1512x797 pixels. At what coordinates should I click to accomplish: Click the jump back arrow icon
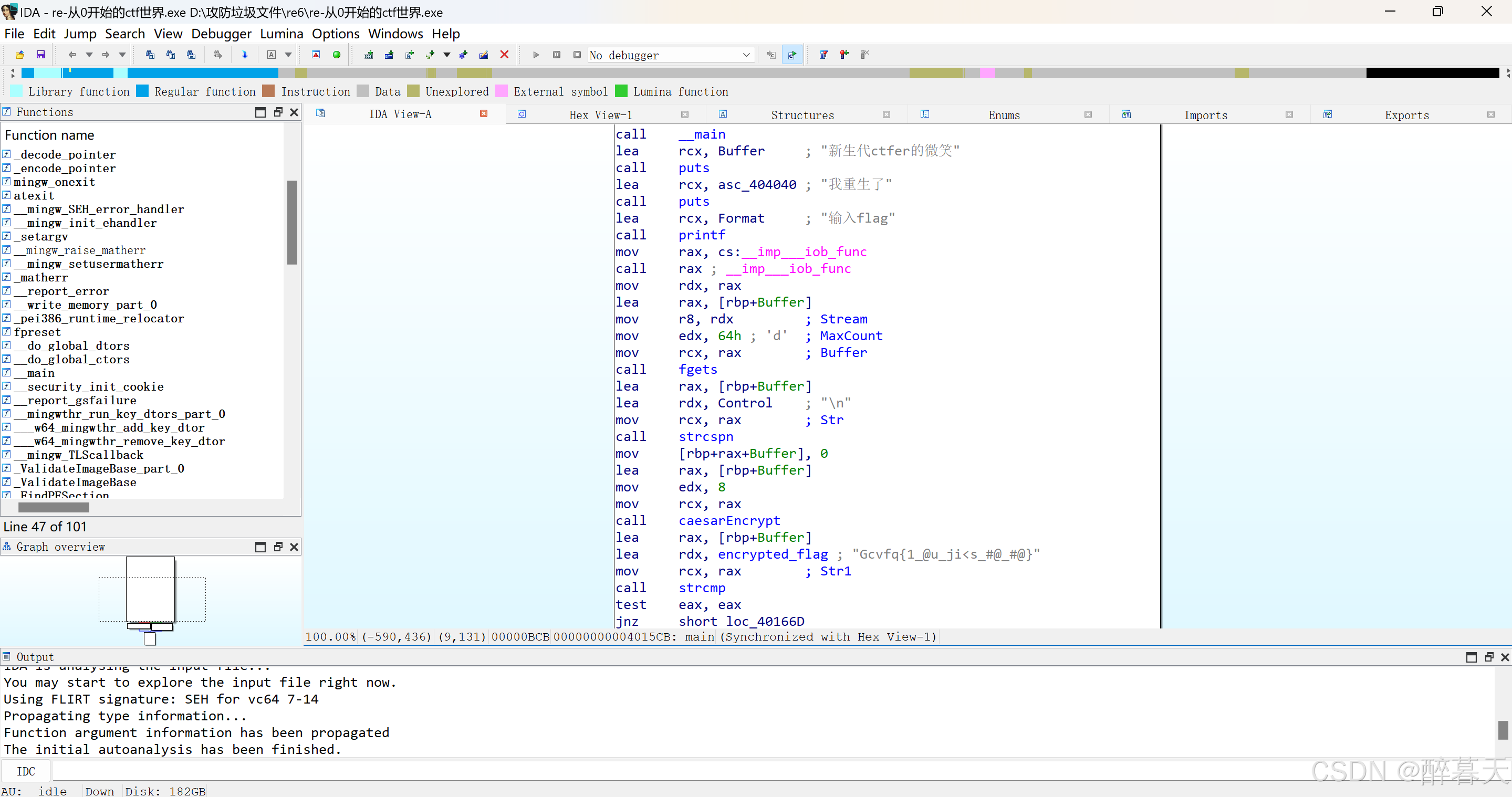72,55
